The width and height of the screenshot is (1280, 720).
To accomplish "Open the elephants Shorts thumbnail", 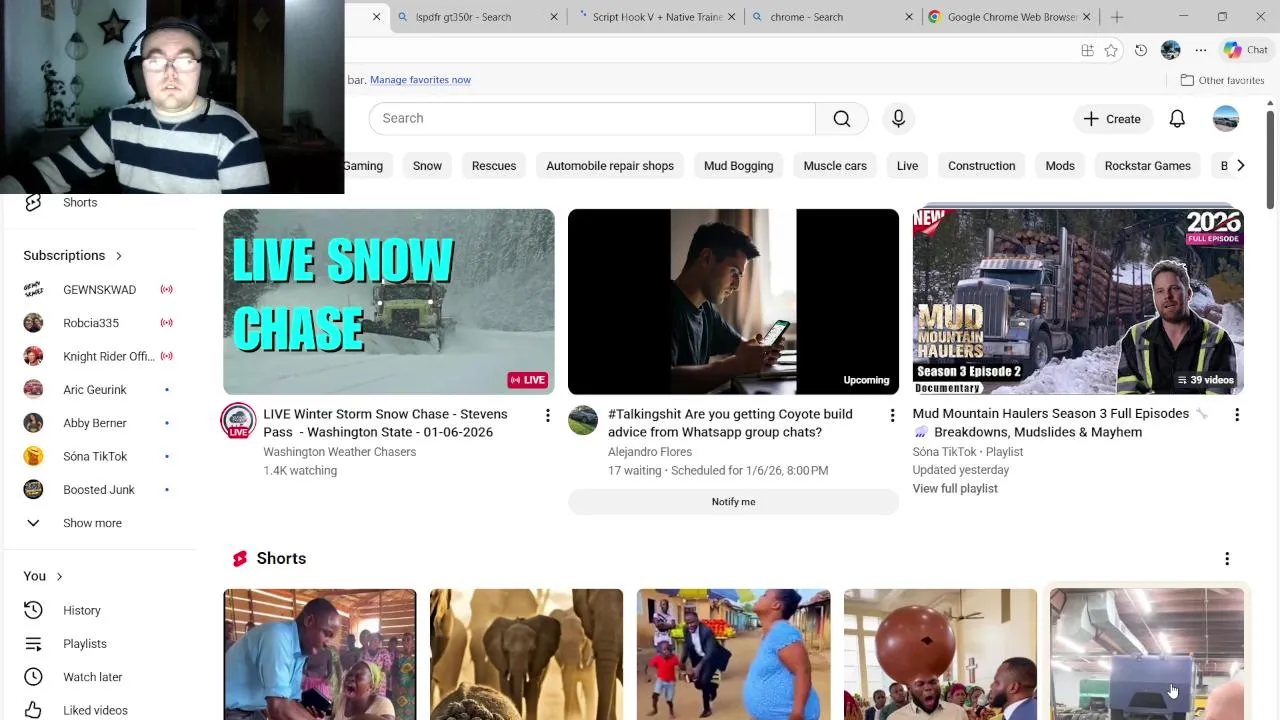I will (526, 654).
